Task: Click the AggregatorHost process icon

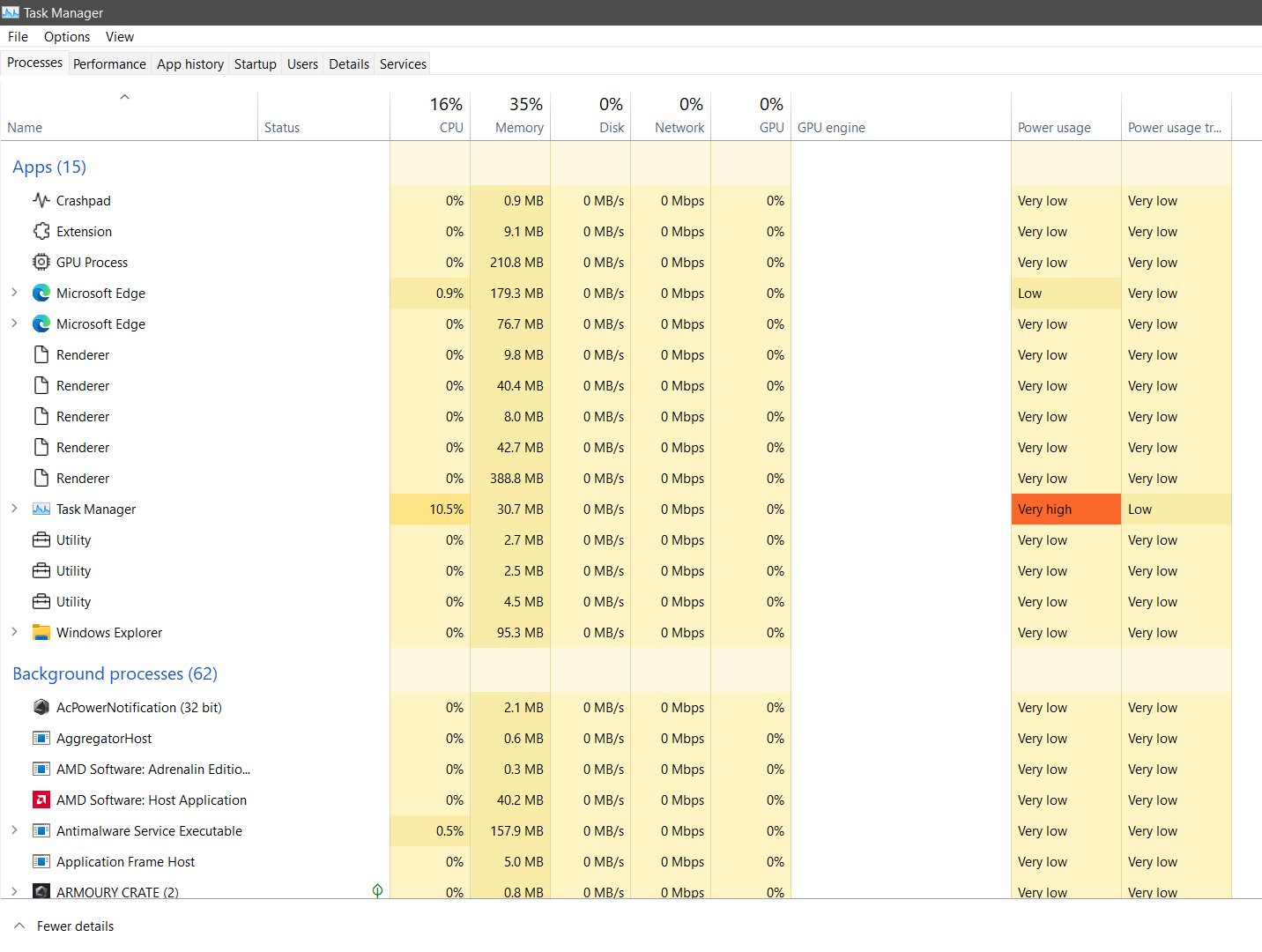Action: pyautogui.click(x=41, y=738)
